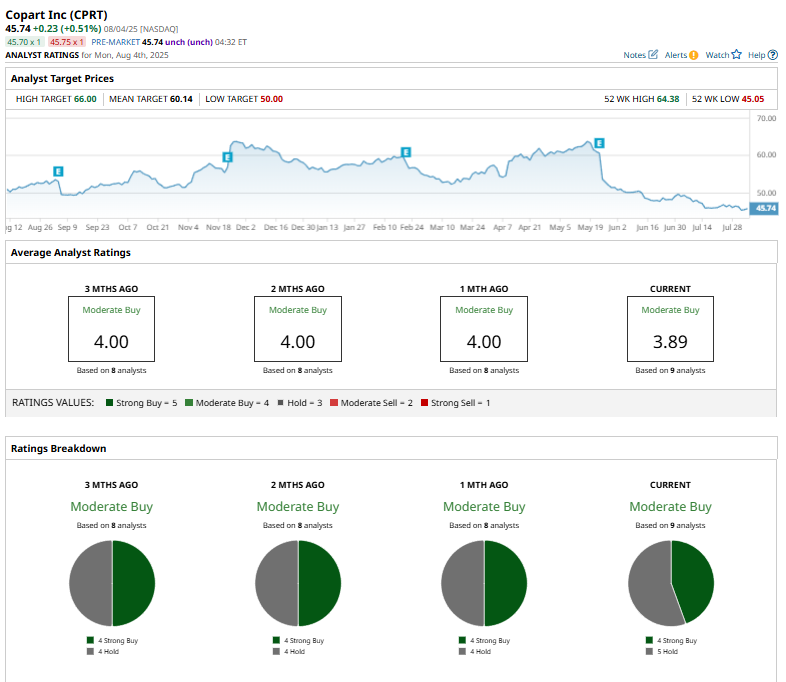Click the Alerts link
The image size is (786, 682).
pyautogui.click(x=676, y=55)
